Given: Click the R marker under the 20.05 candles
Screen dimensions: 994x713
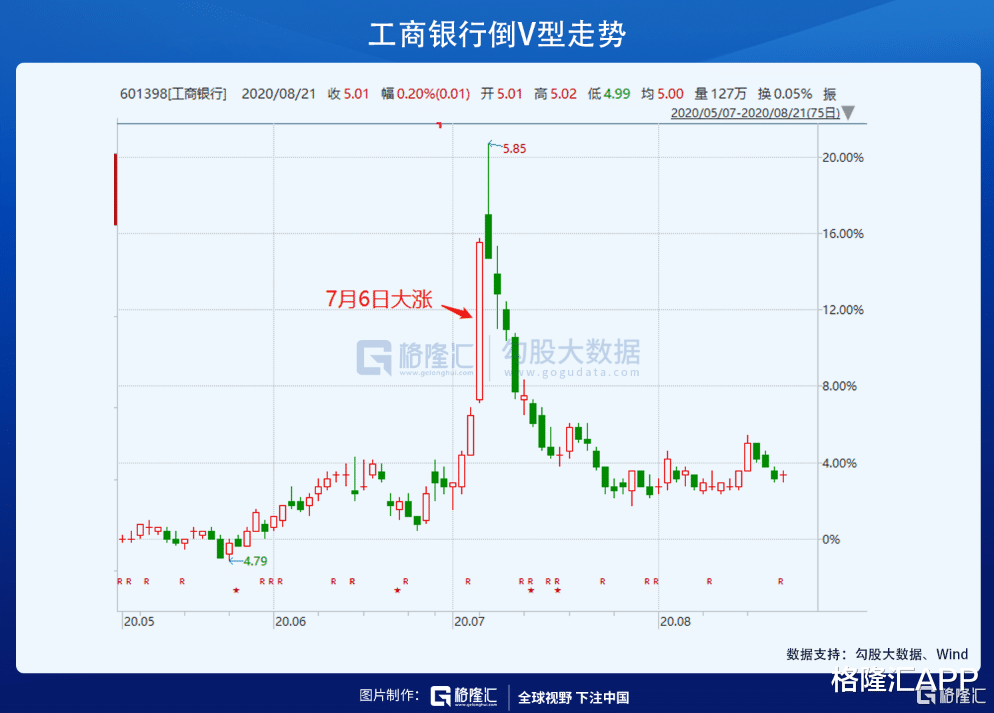Looking at the screenshot, I should tap(130, 579).
